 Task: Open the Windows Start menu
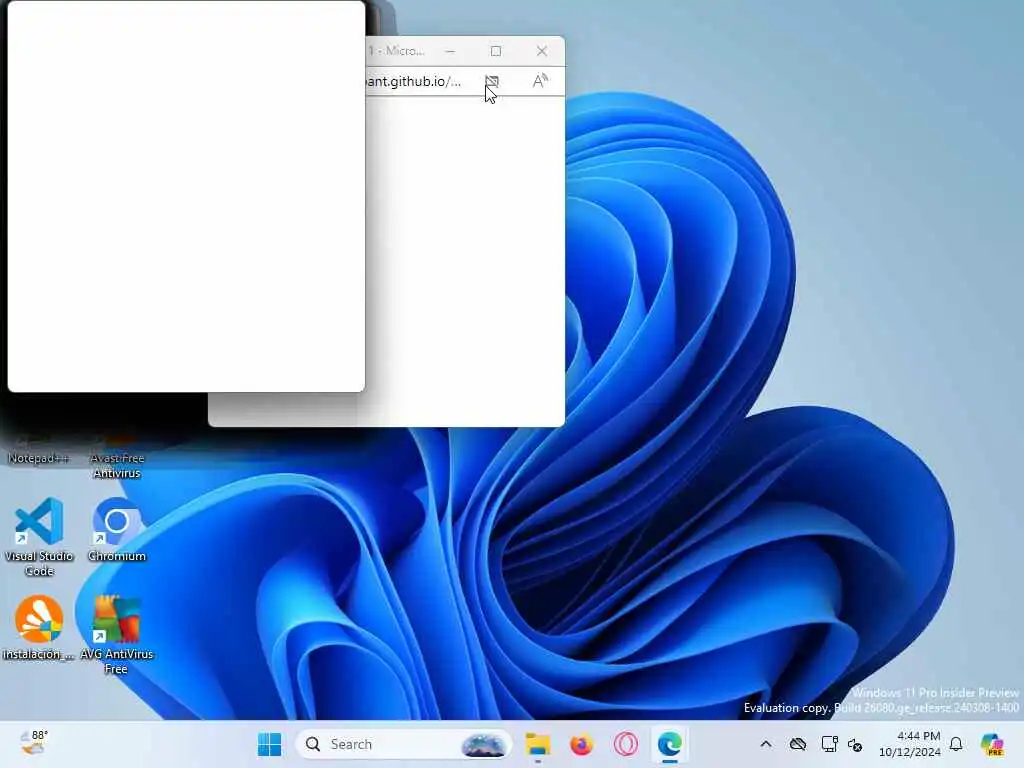click(x=269, y=744)
